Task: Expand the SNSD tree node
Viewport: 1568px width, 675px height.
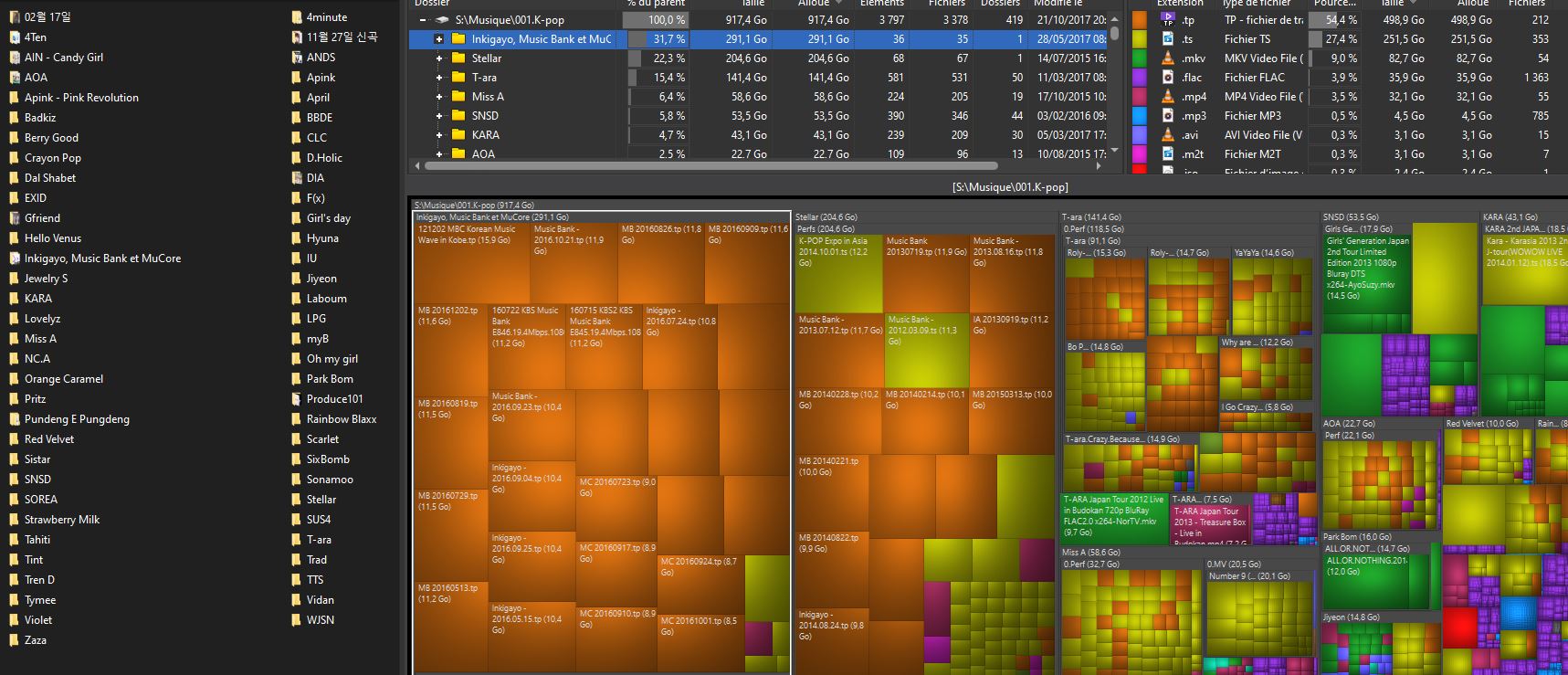Action: [x=438, y=116]
